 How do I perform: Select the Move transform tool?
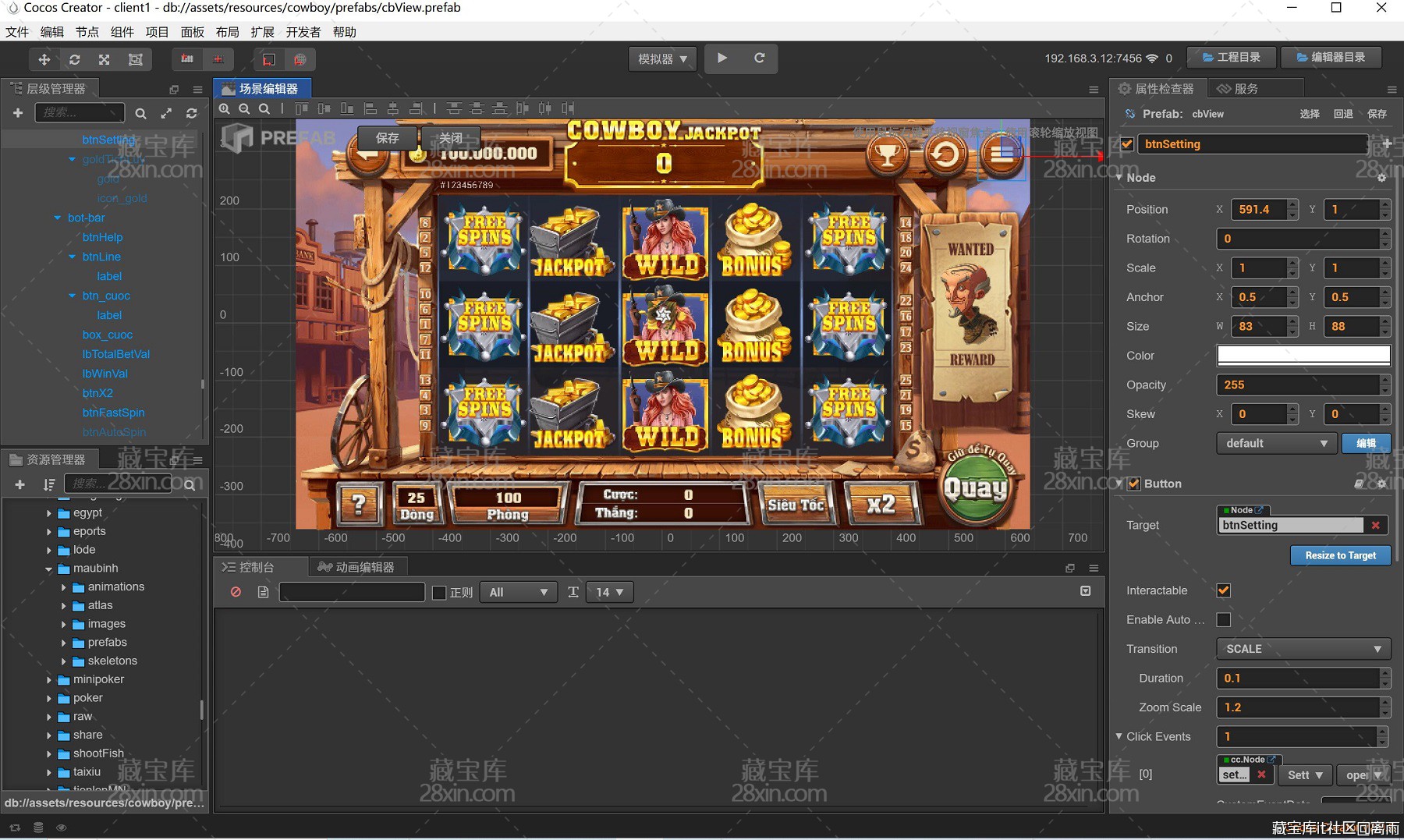pyautogui.click(x=44, y=59)
